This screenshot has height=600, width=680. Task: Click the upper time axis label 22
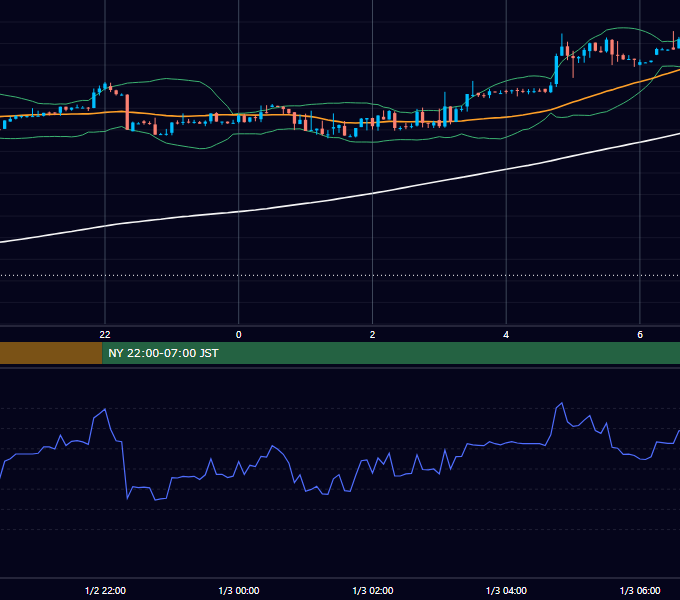pos(105,335)
